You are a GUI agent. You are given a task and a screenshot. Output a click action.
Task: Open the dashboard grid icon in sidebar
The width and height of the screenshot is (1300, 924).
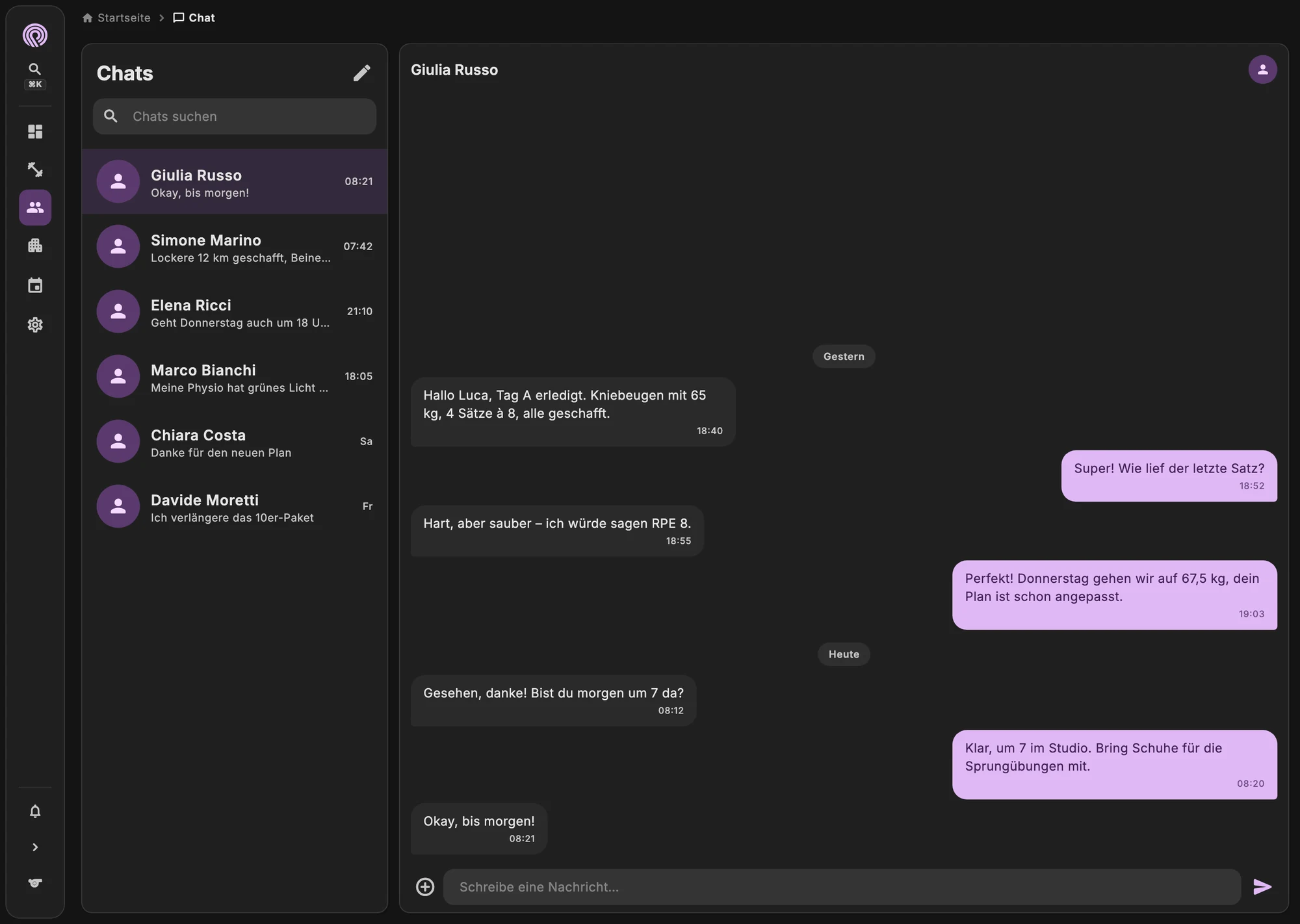[x=35, y=132]
